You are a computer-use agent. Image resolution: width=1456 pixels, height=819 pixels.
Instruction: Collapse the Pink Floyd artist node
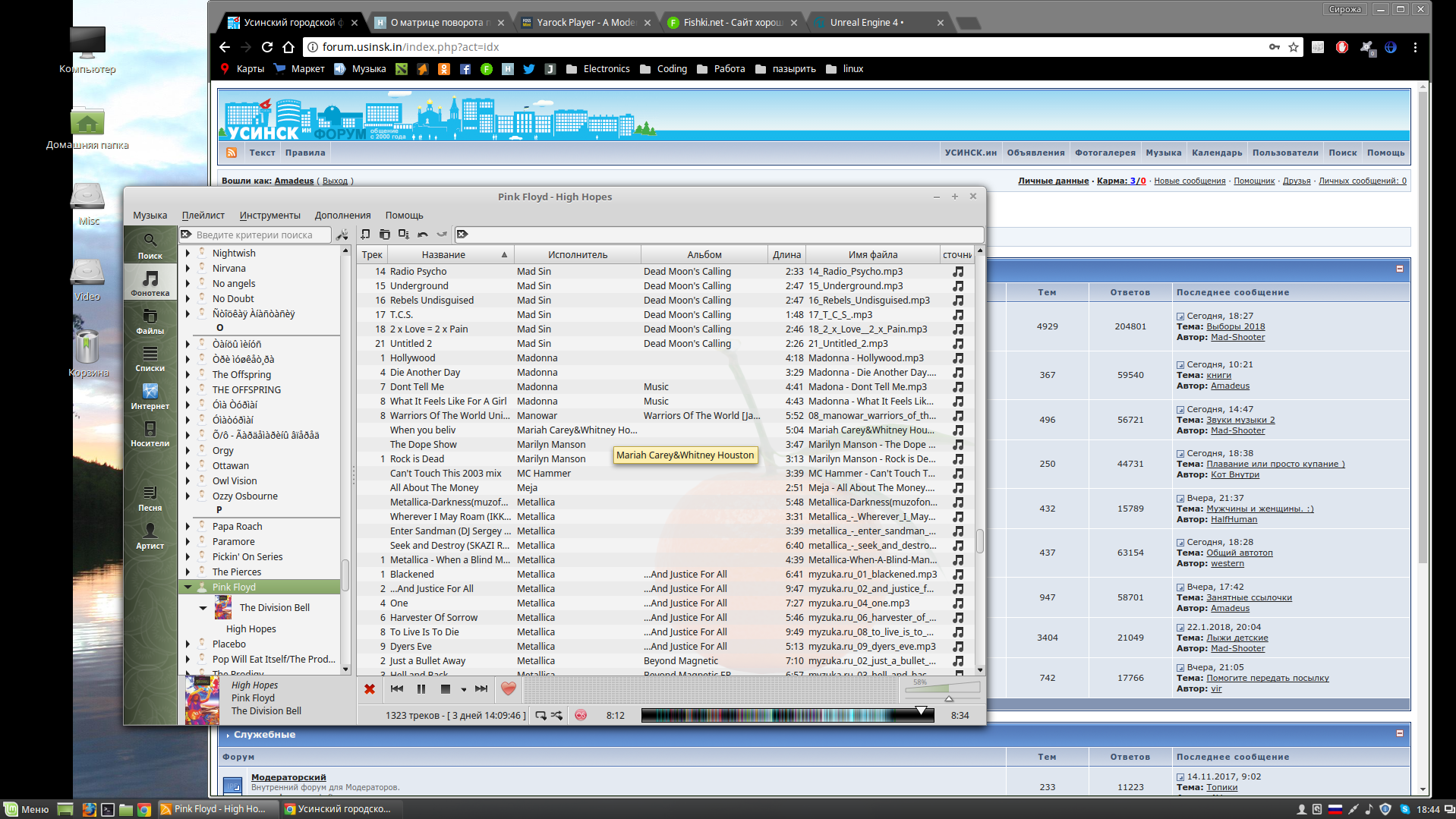point(188,587)
